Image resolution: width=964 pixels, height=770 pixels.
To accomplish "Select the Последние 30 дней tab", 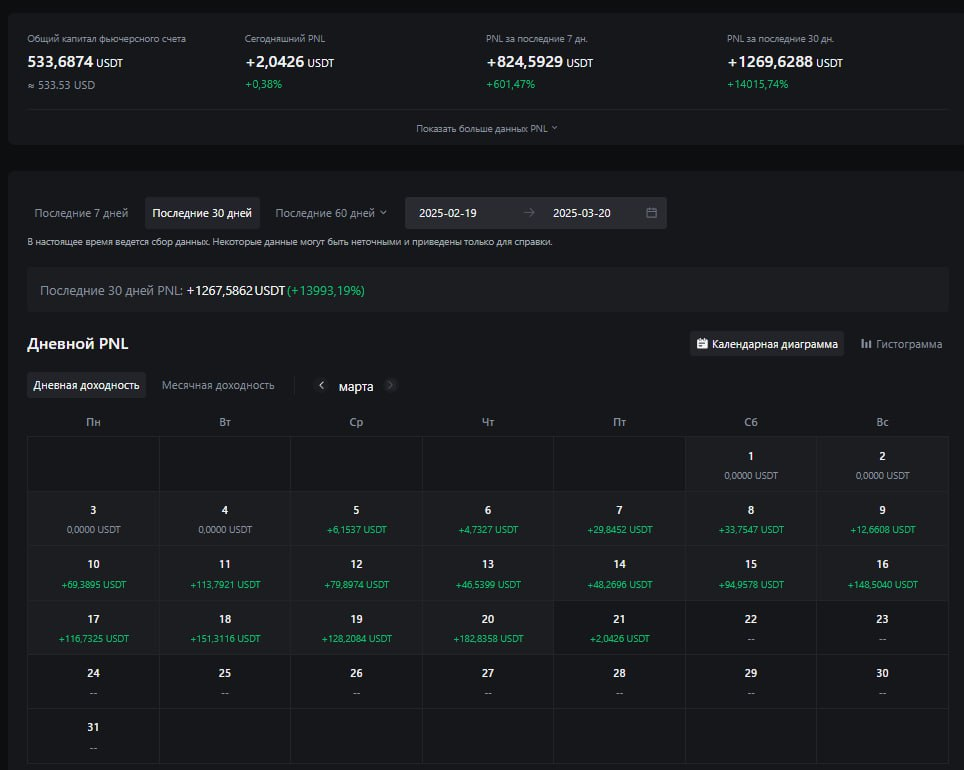I will click(202, 213).
